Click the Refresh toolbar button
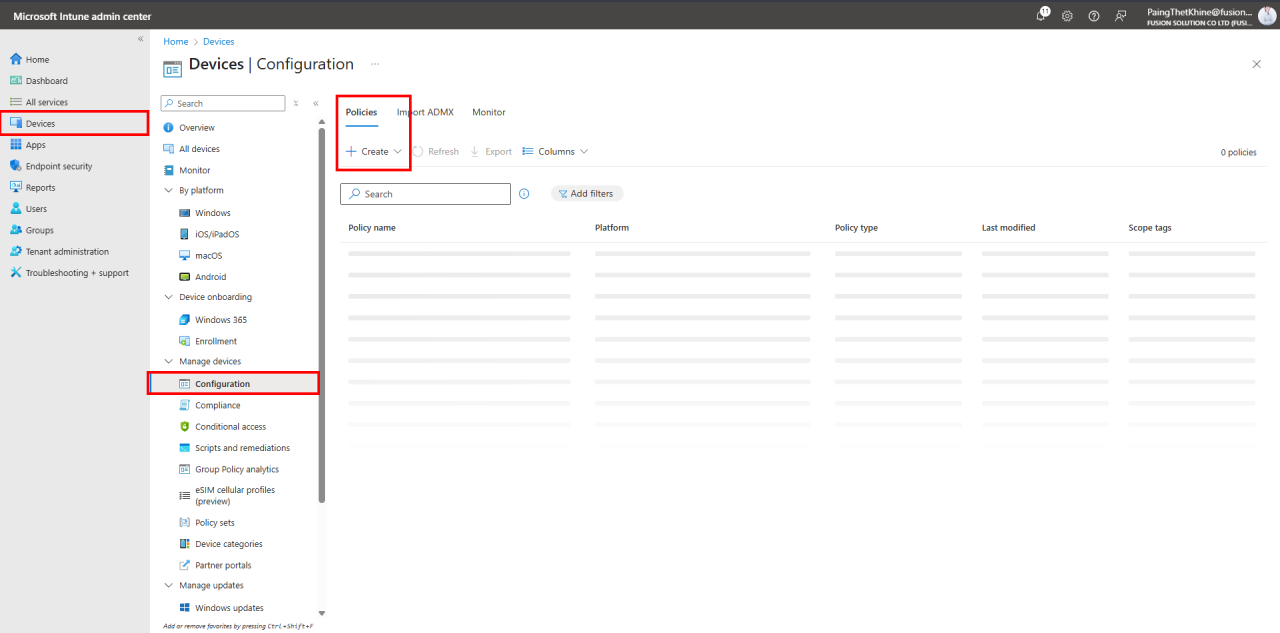The width and height of the screenshot is (1280, 633). 436,152
